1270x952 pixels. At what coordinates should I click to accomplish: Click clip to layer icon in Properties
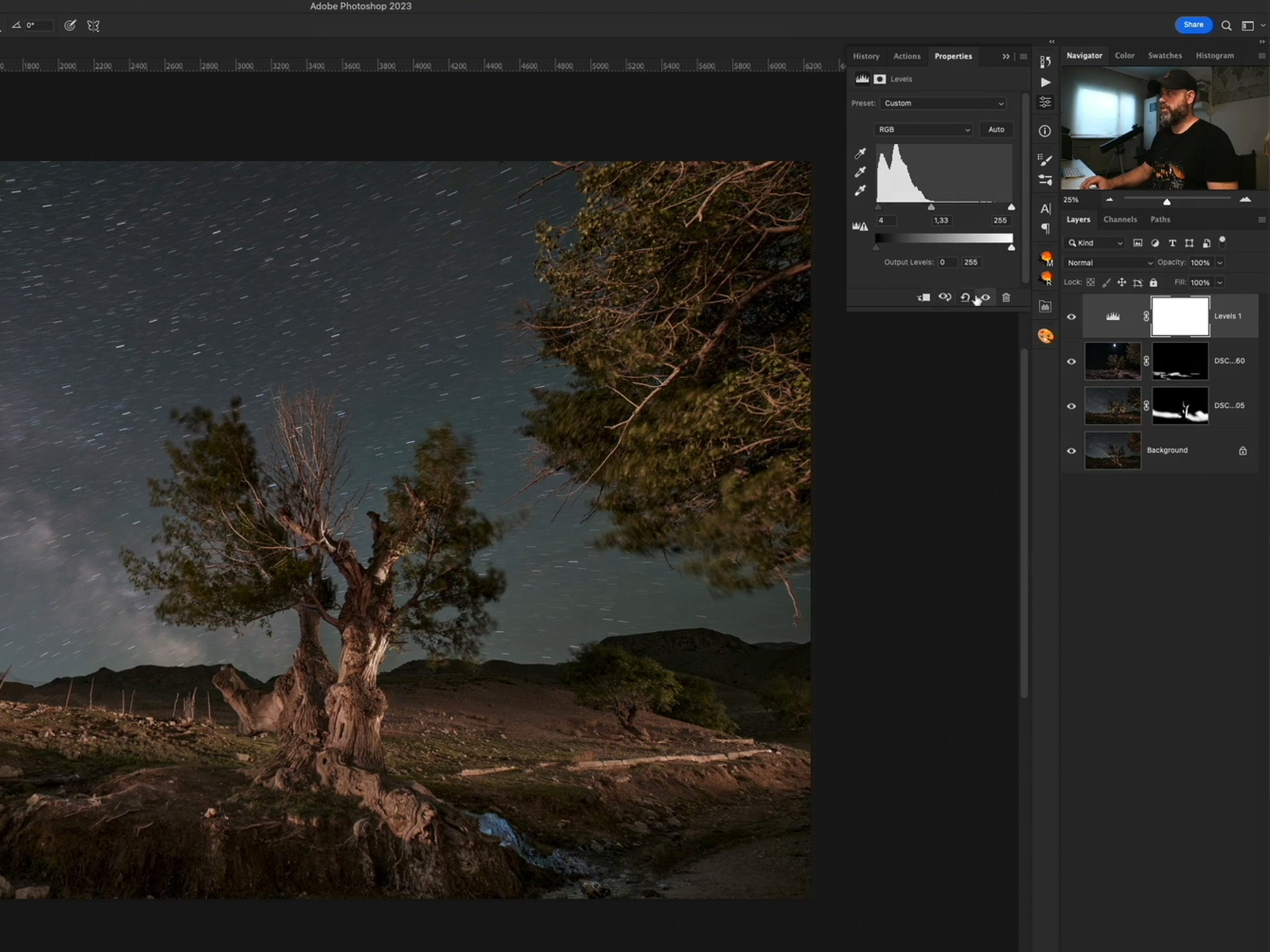[x=923, y=297]
